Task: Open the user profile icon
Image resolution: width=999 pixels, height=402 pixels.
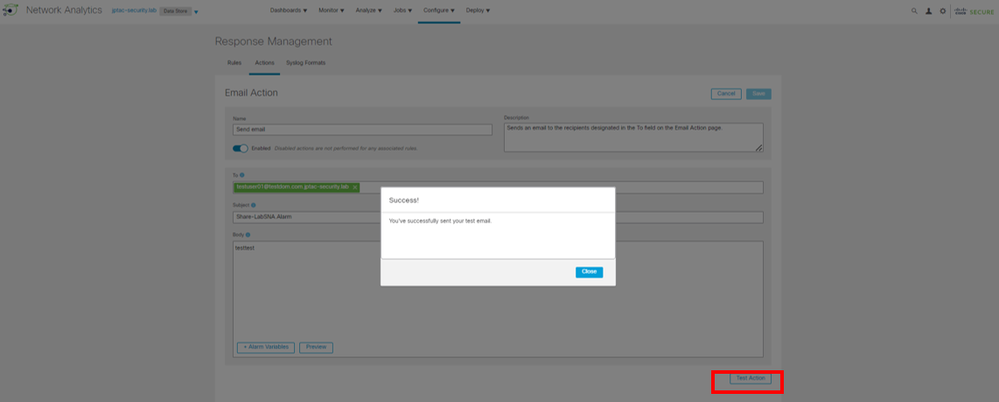Action: (928, 11)
